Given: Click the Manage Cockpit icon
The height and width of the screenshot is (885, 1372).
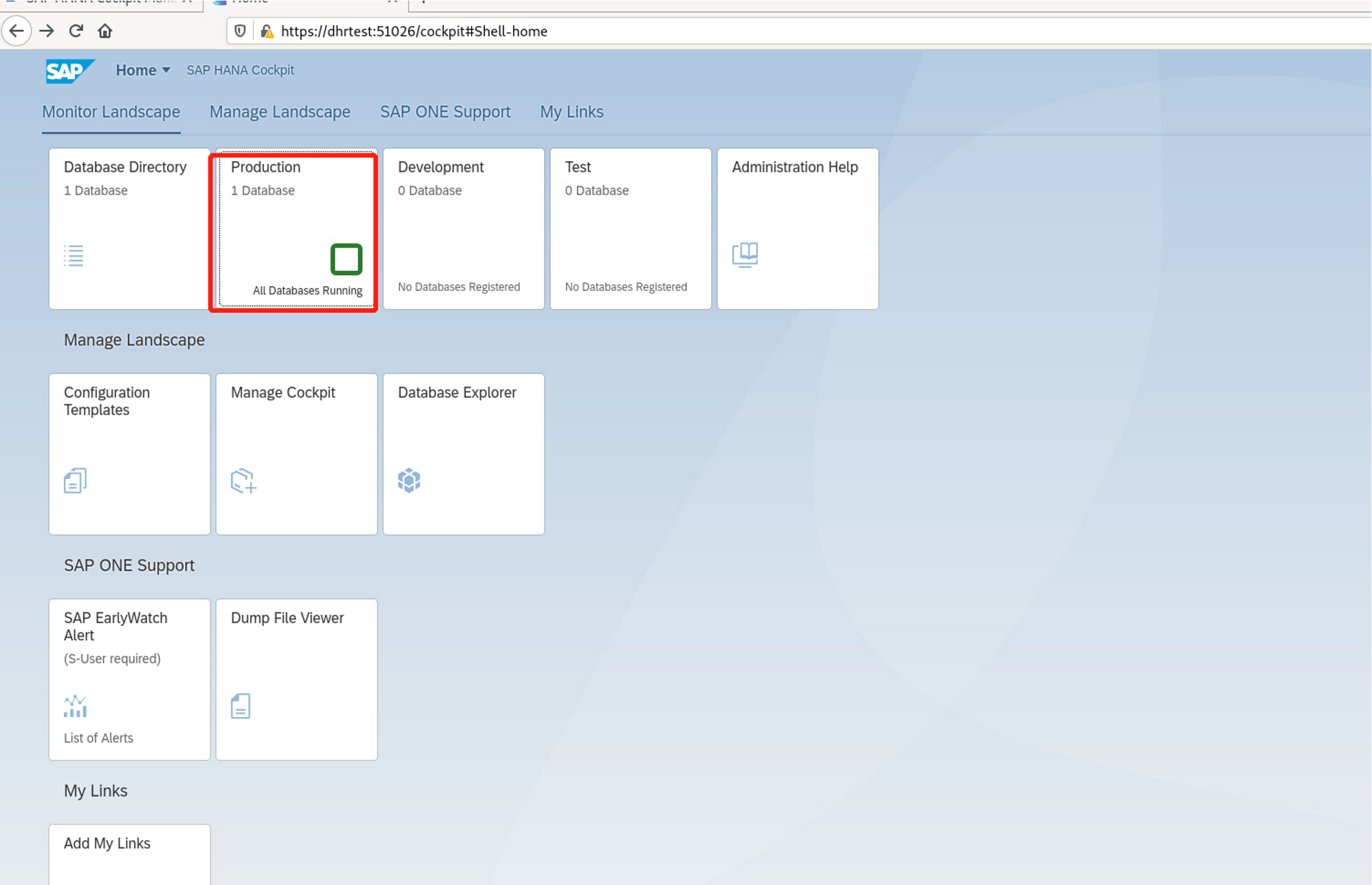Looking at the screenshot, I should click(x=243, y=481).
